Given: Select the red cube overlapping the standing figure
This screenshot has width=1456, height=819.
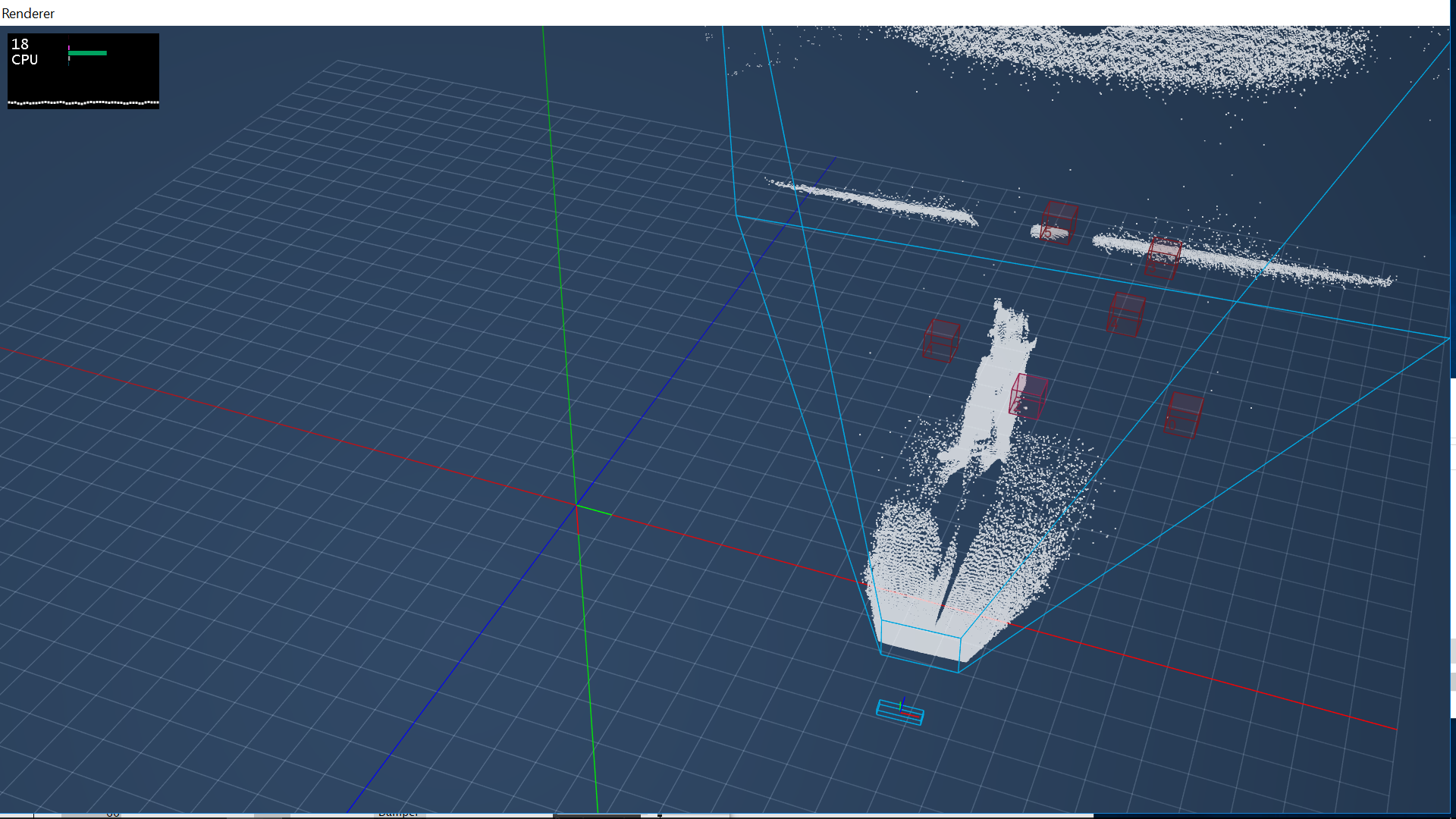Looking at the screenshot, I should click(x=1028, y=396).
